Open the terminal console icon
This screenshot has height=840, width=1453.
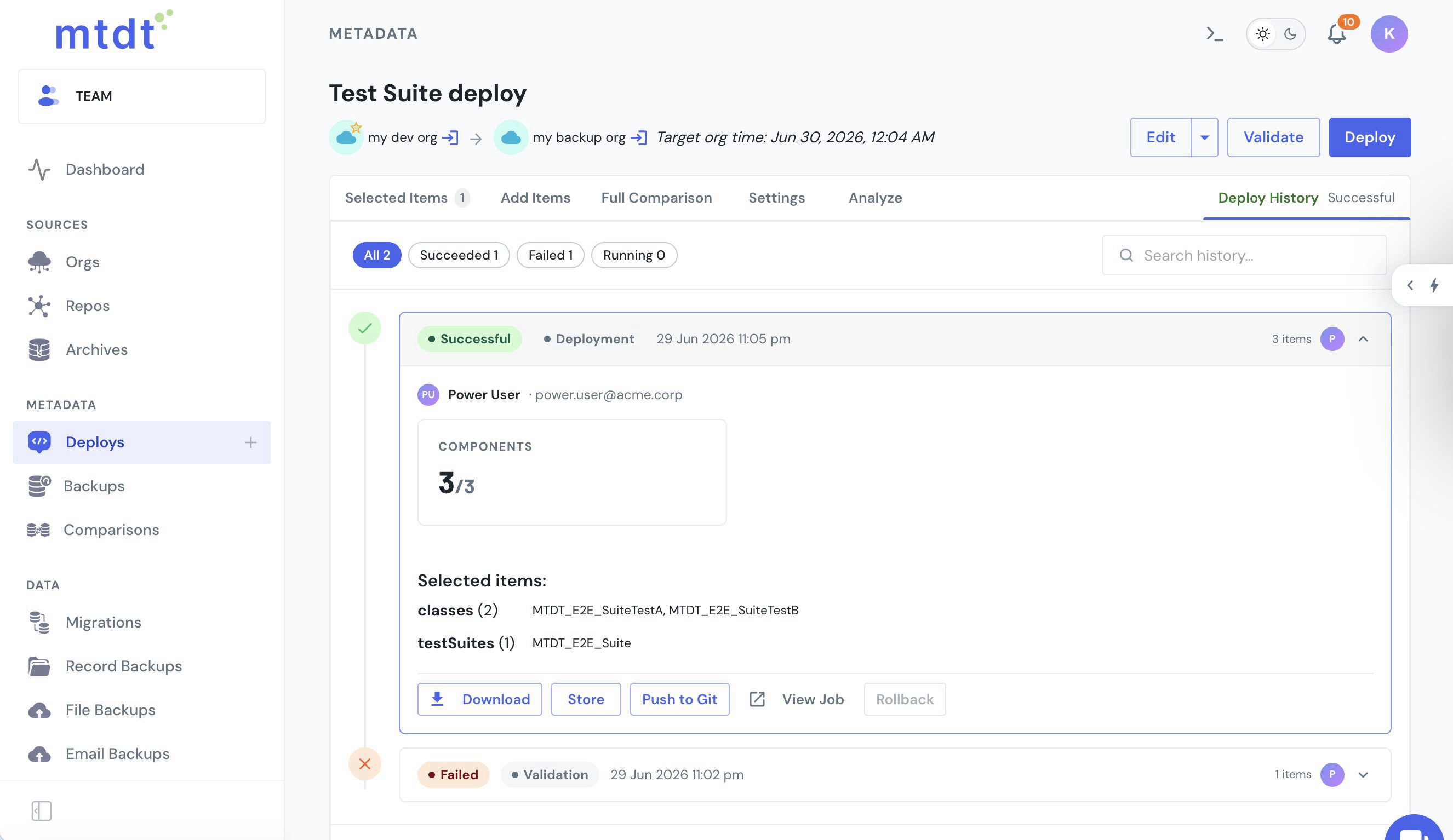(x=1214, y=34)
